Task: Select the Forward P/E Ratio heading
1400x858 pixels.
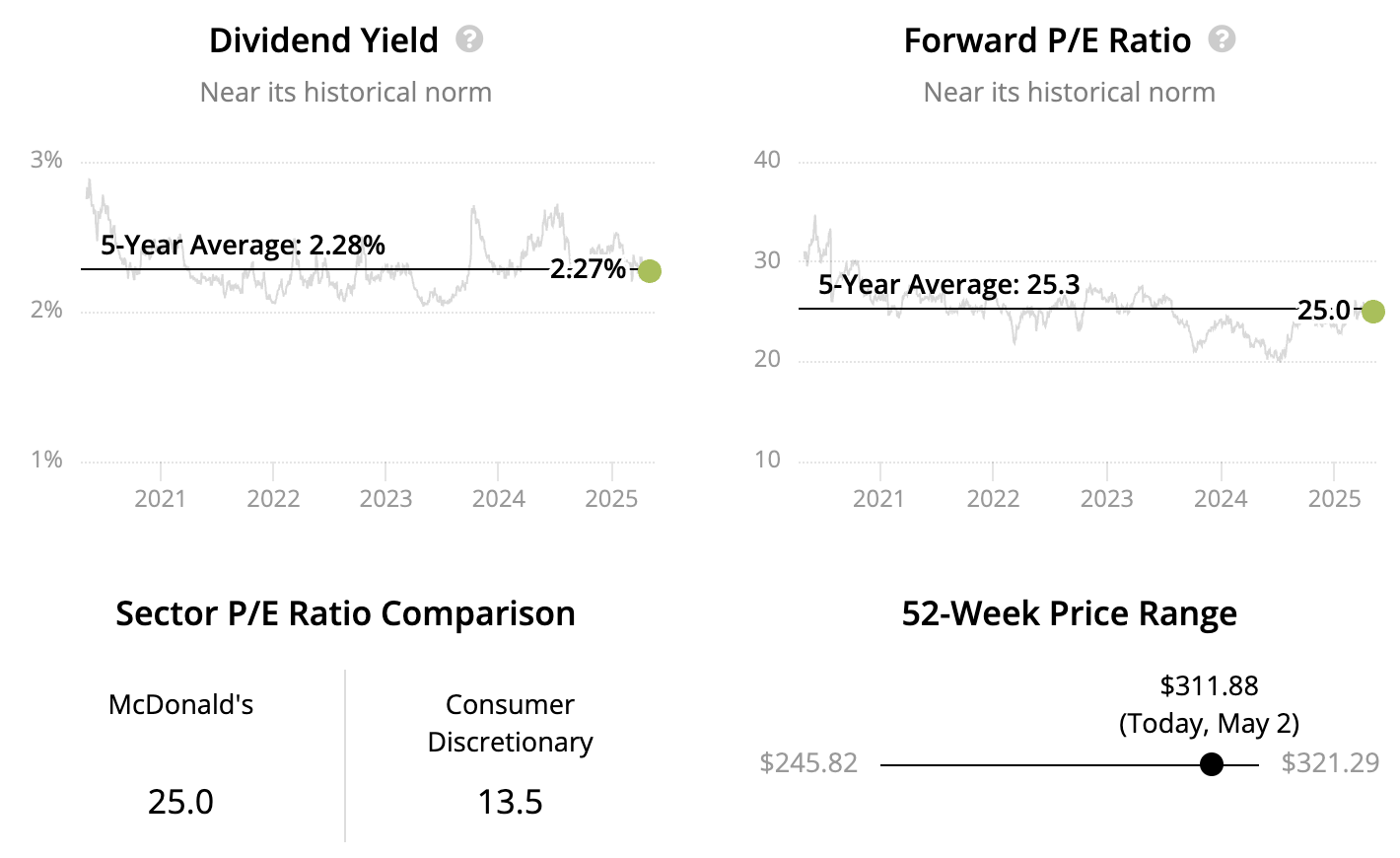Action: click(1047, 40)
